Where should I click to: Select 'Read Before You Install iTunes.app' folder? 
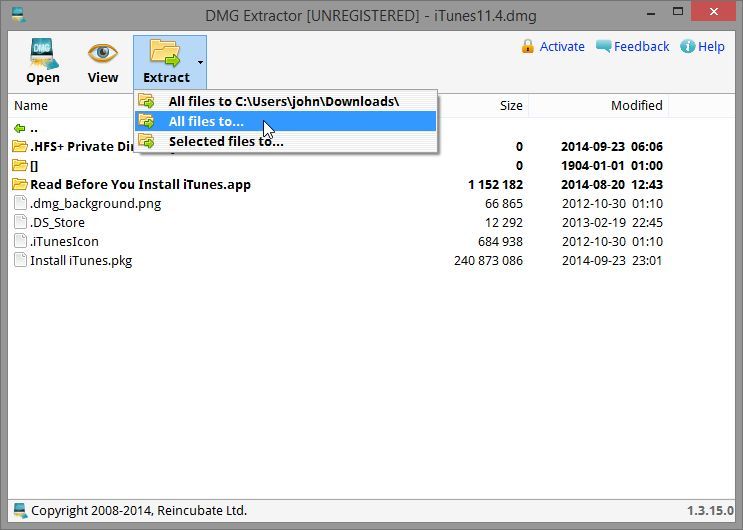pos(336,184)
